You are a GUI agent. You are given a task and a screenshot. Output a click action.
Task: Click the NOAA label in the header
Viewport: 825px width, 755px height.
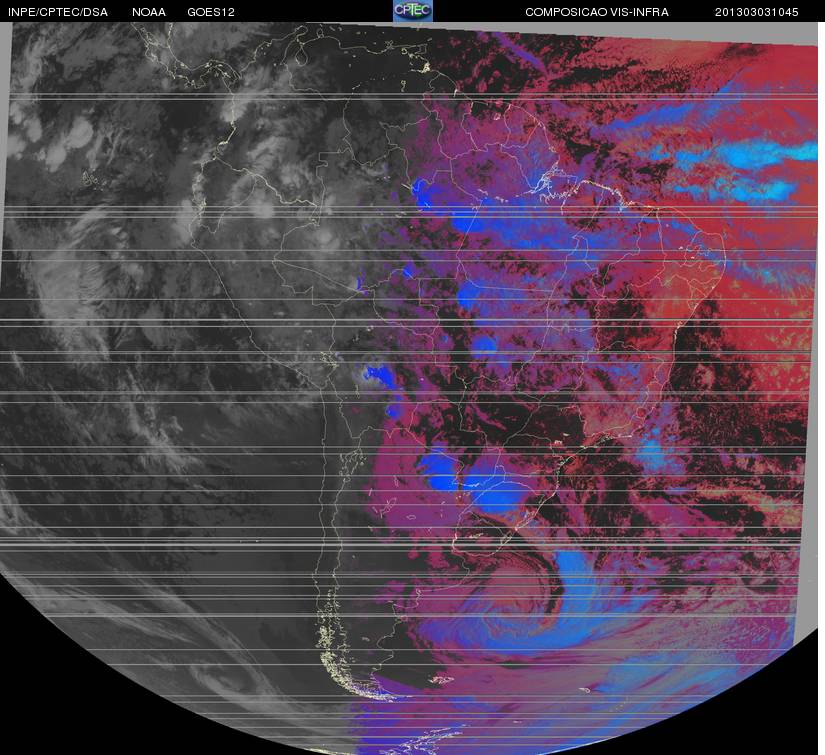click(x=149, y=12)
